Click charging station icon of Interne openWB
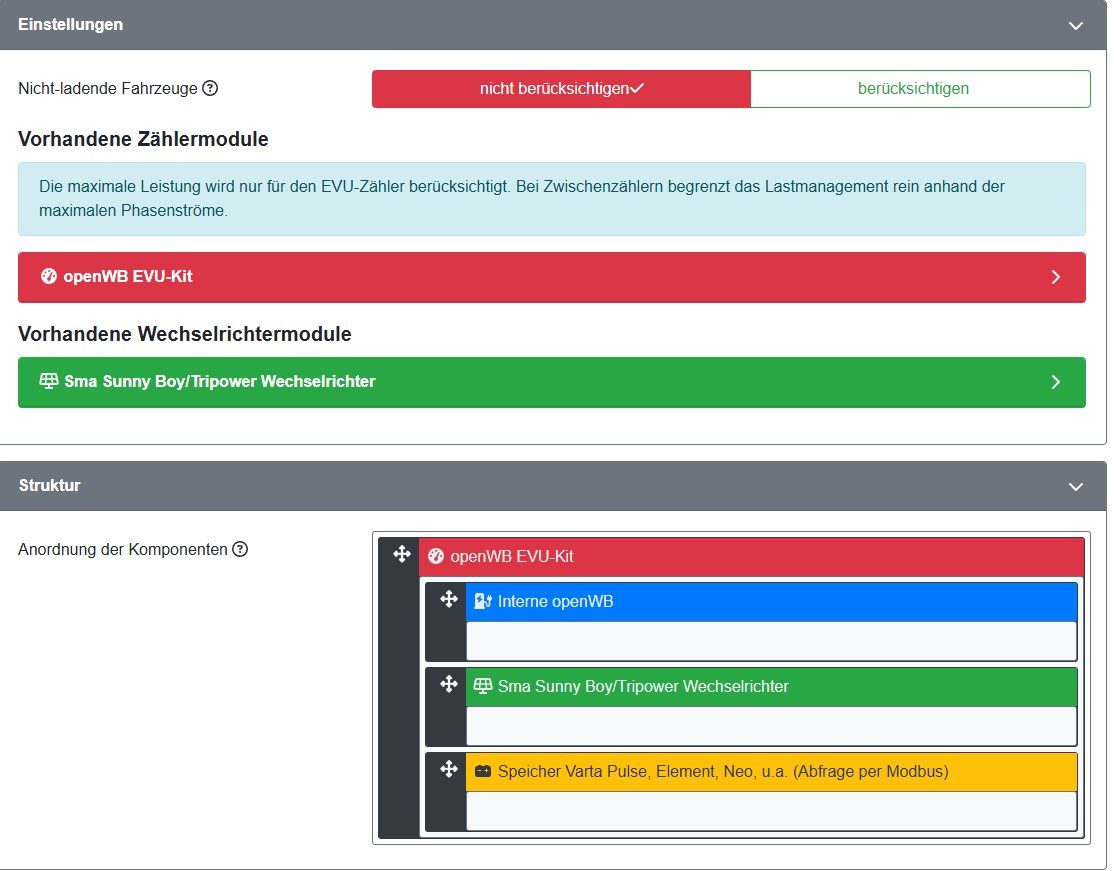This screenshot has height=871, width=1114. click(483, 601)
